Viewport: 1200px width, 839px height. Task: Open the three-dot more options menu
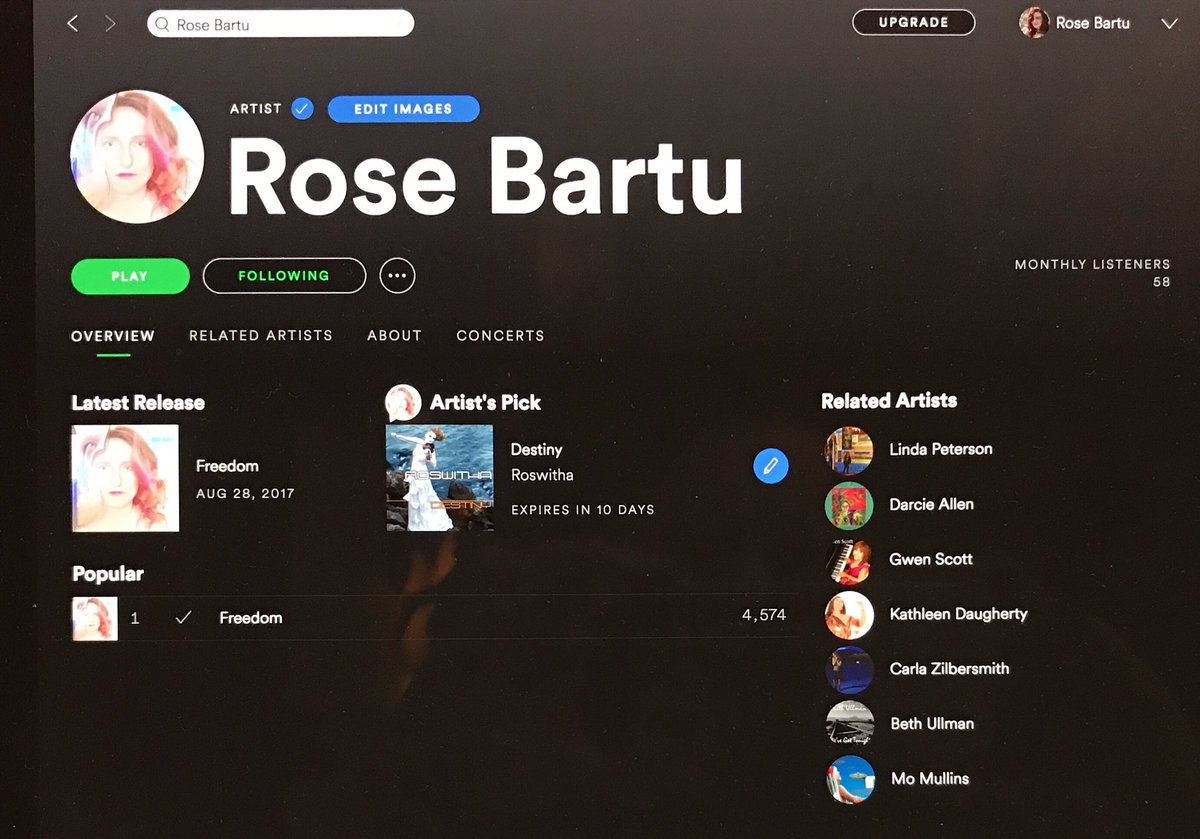pyautogui.click(x=397, y=276)
